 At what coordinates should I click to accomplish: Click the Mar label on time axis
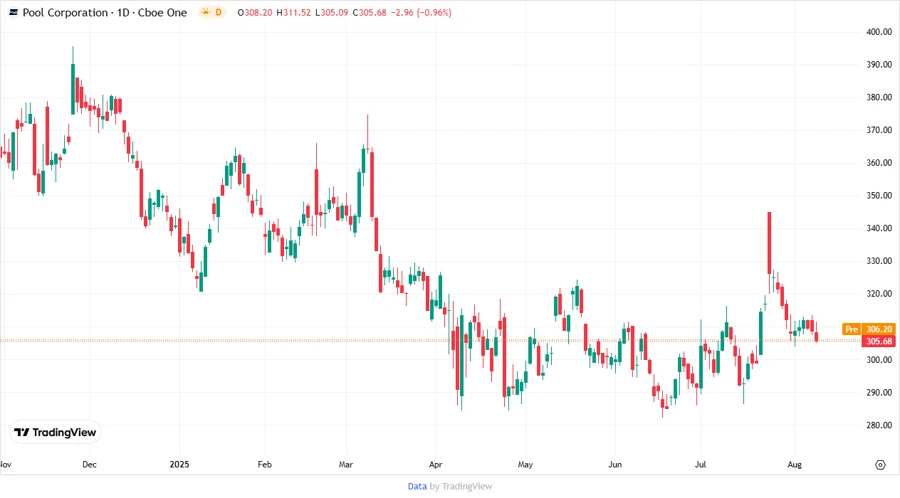click(346, 464)
